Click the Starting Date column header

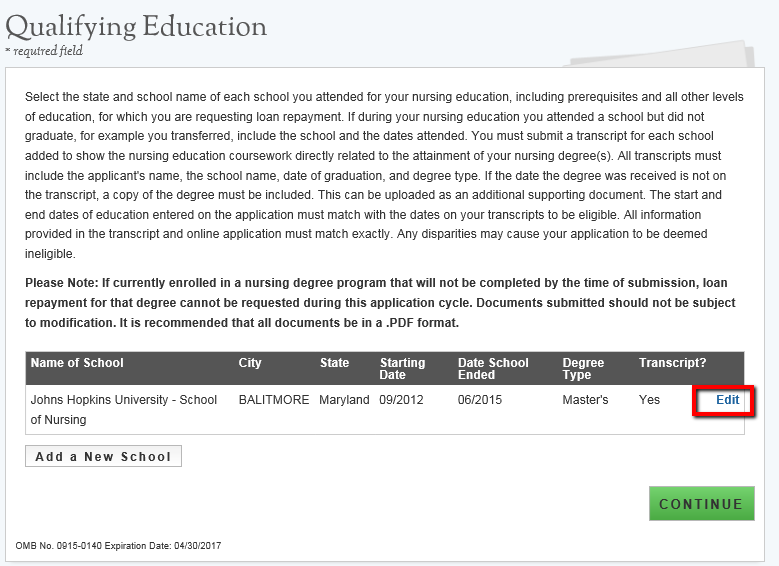402,369
